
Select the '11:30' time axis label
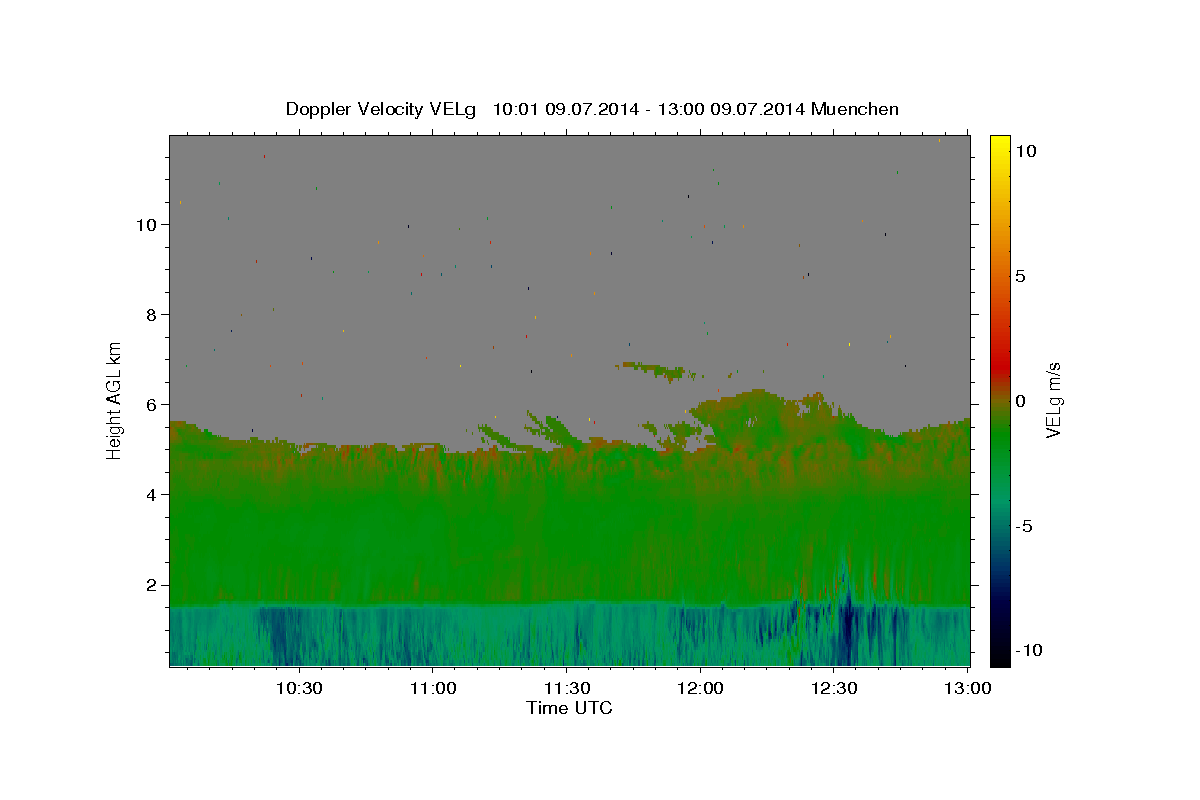tap(567, 688)
